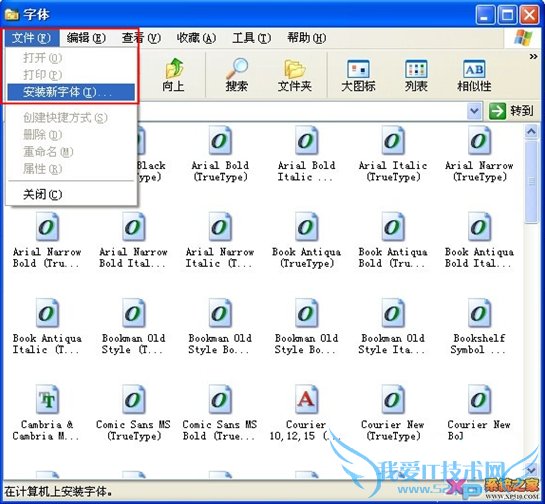Click the Fonts folder title bar icon

(x=11, y=15)
